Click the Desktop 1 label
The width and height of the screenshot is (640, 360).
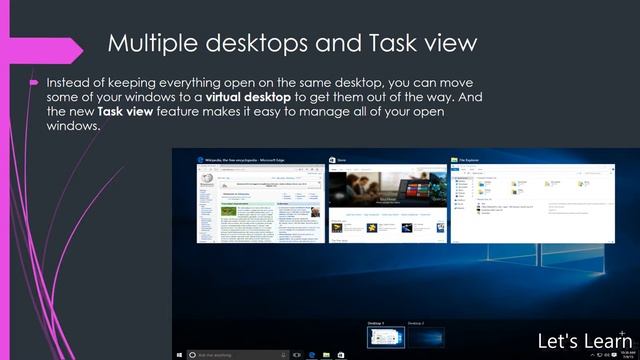point(376,323)
